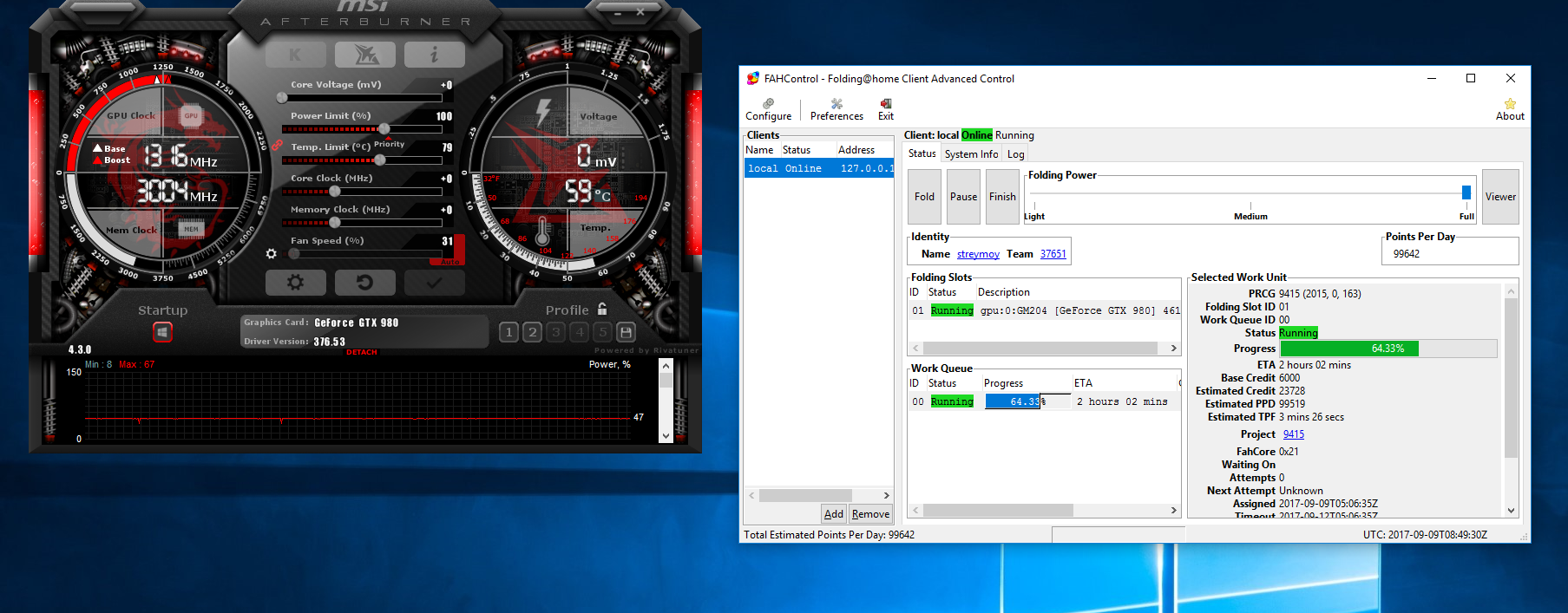Open FAHControl Preferences
Screen dimensions: 1568x613
click(836, 109)
